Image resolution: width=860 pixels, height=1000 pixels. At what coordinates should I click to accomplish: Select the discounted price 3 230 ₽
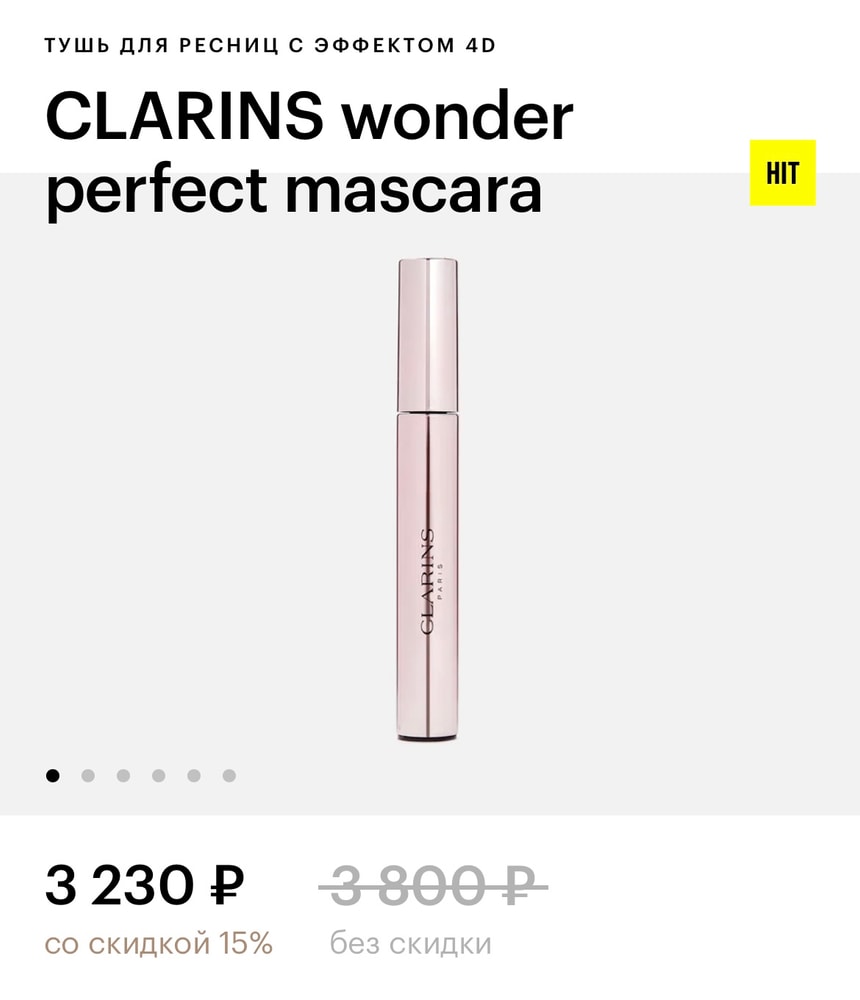coord(144,885)
